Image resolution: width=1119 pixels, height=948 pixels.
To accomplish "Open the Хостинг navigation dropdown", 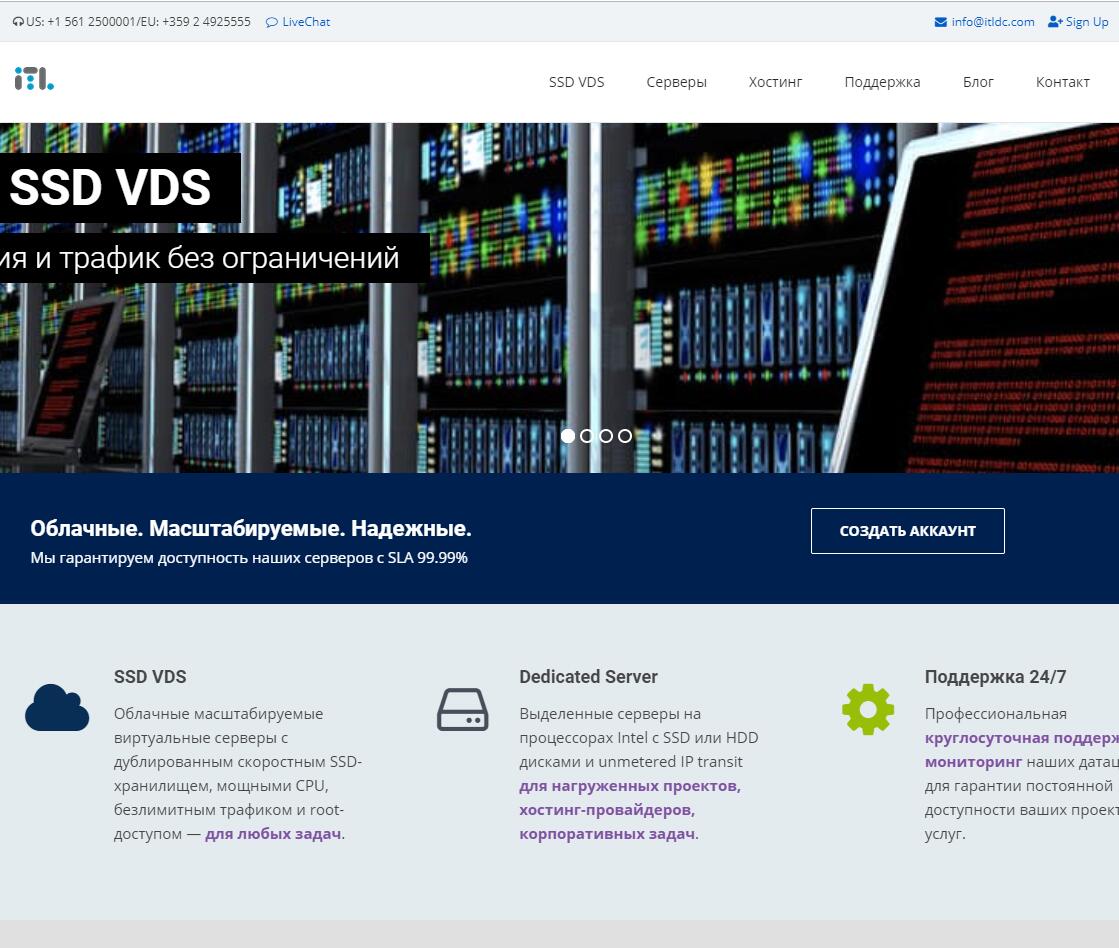I will coord(775,82).
